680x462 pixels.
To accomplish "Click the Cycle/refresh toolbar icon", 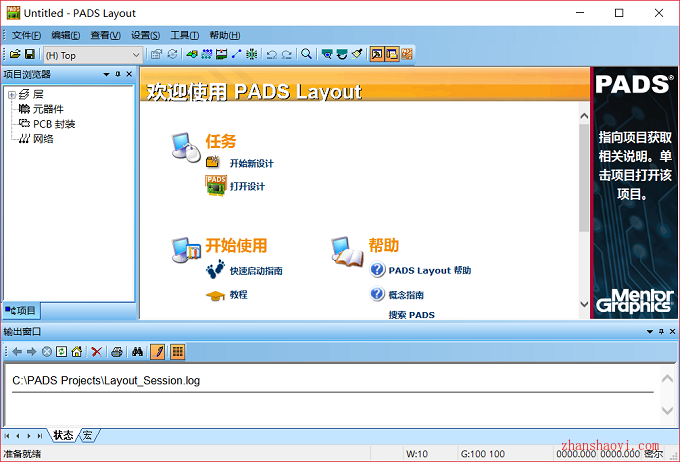I will coord(172,54).
